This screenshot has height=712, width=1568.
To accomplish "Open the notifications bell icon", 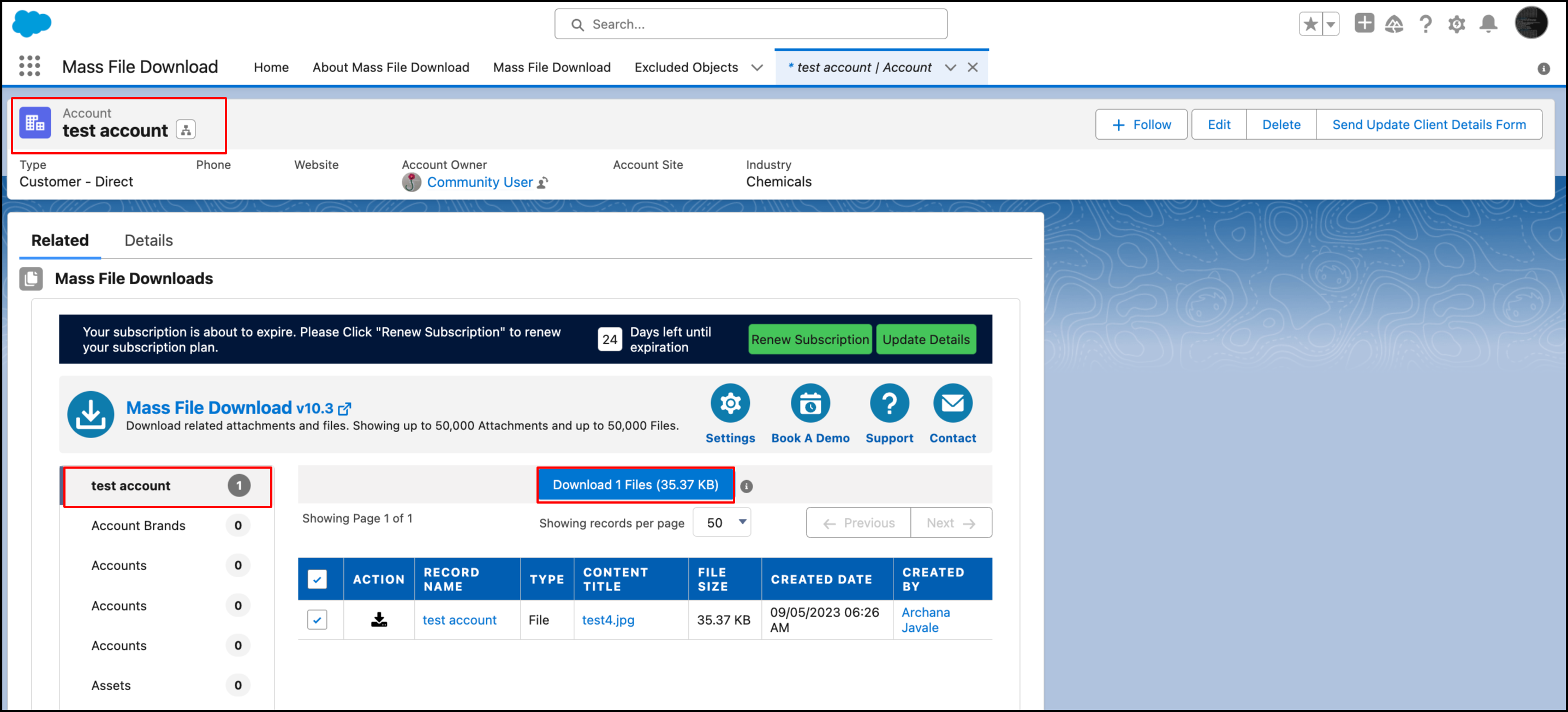I will click(1488, 25).
